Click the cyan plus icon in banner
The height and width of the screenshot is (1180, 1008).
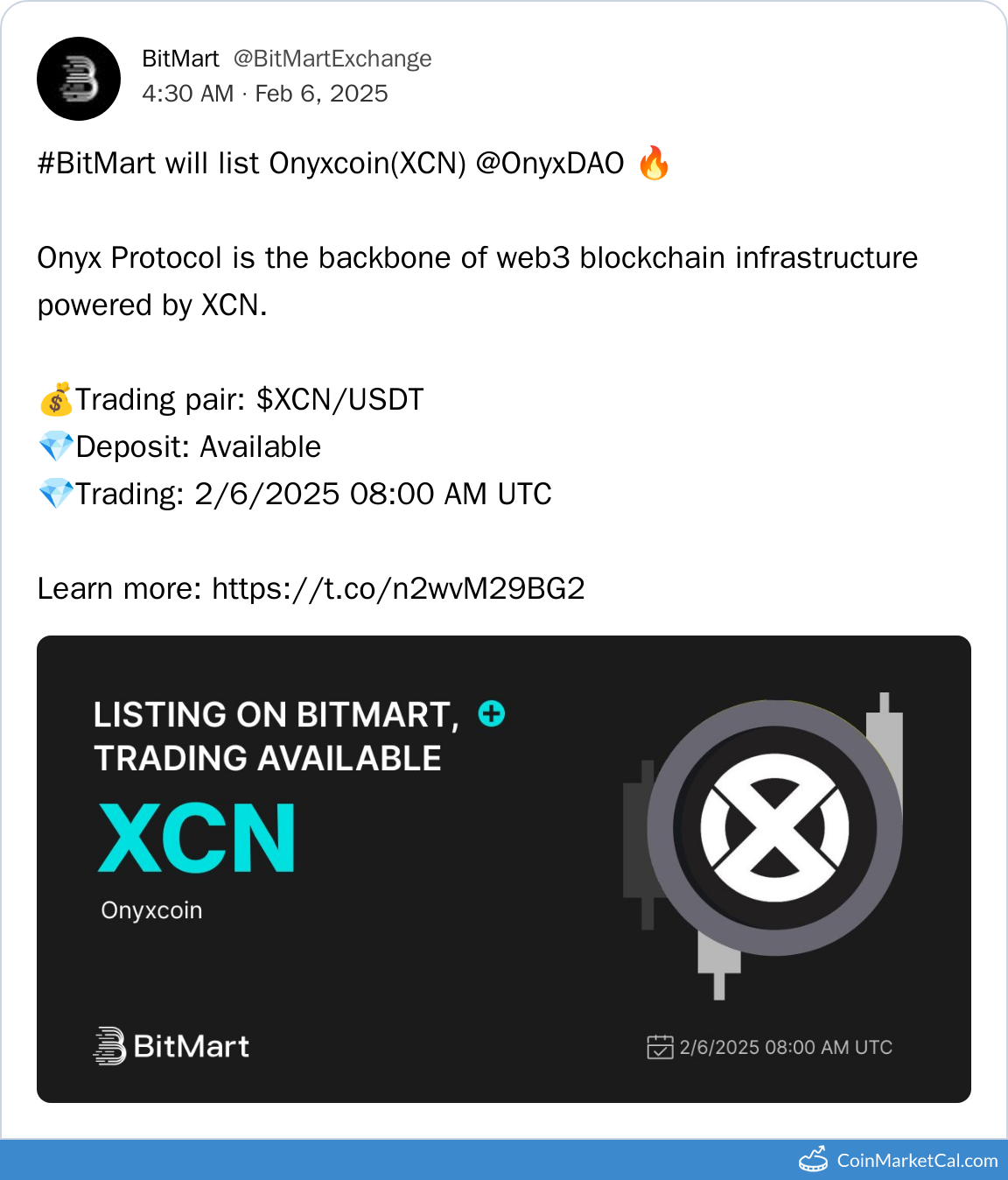click(x=492, y=714)
